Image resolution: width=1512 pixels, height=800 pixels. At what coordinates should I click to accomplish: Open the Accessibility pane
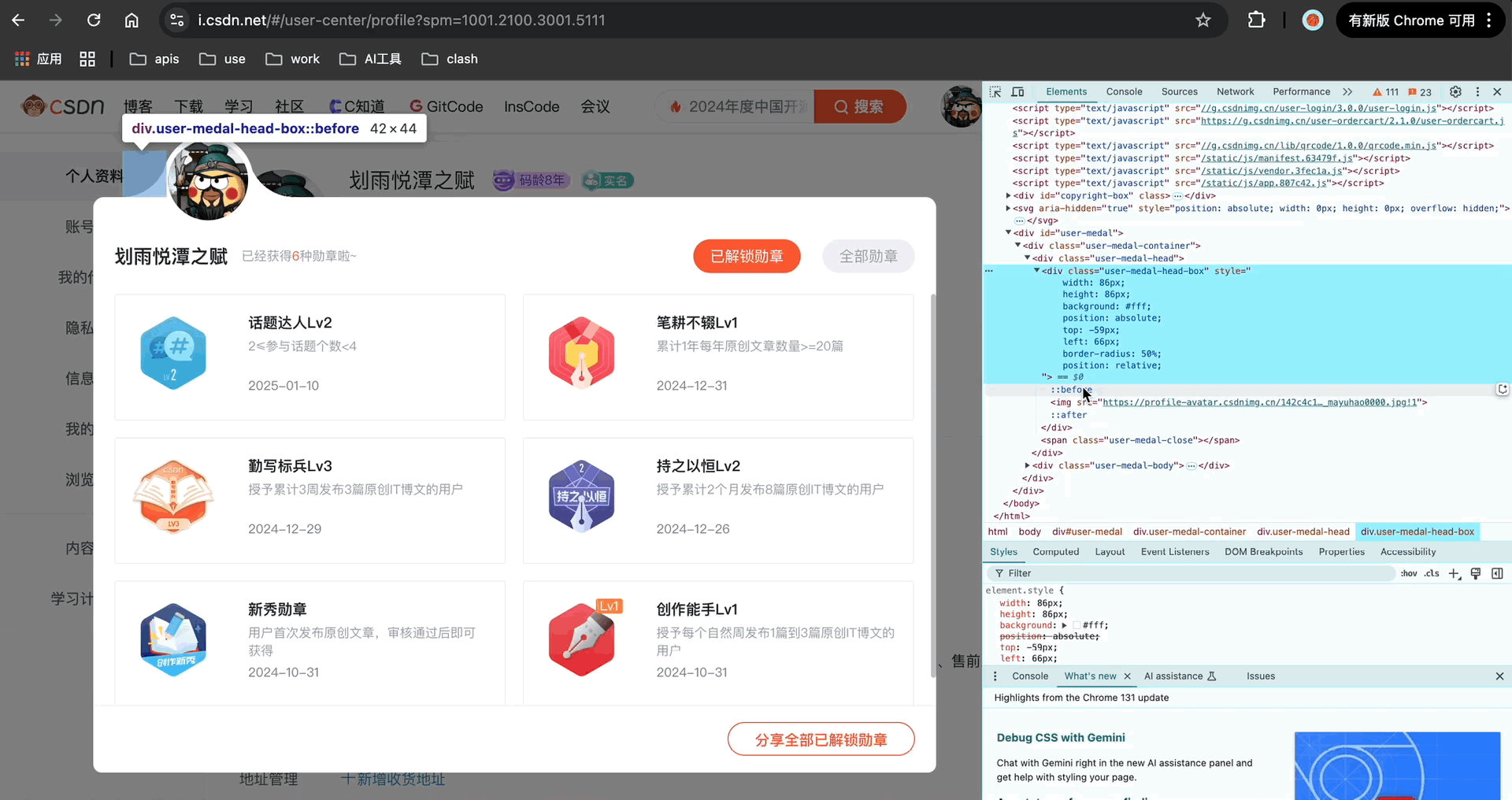point(1407,552)
